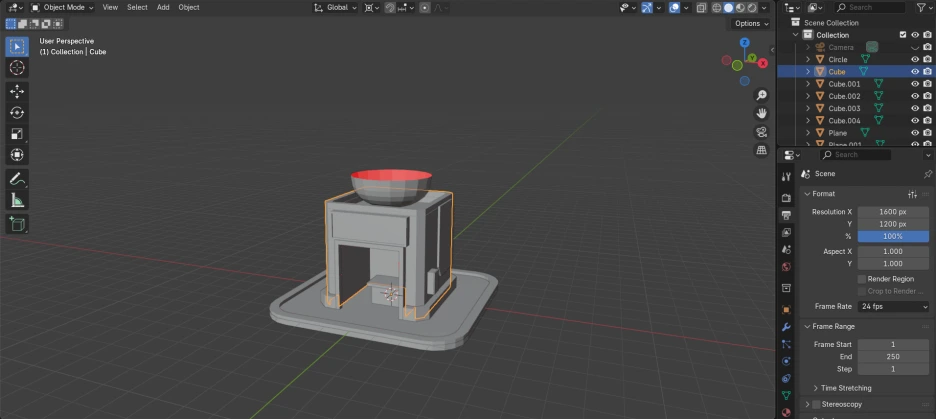
Task: Open Object Mode dropdown
Action: [63, 8]
